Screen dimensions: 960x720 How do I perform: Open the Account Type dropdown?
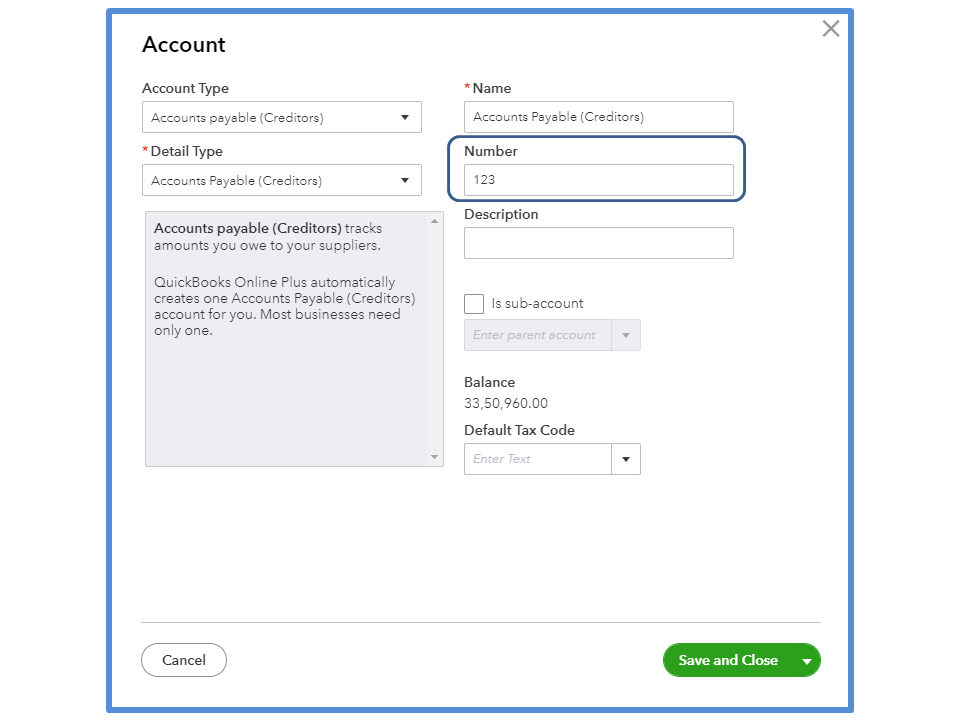click(281, 118)
